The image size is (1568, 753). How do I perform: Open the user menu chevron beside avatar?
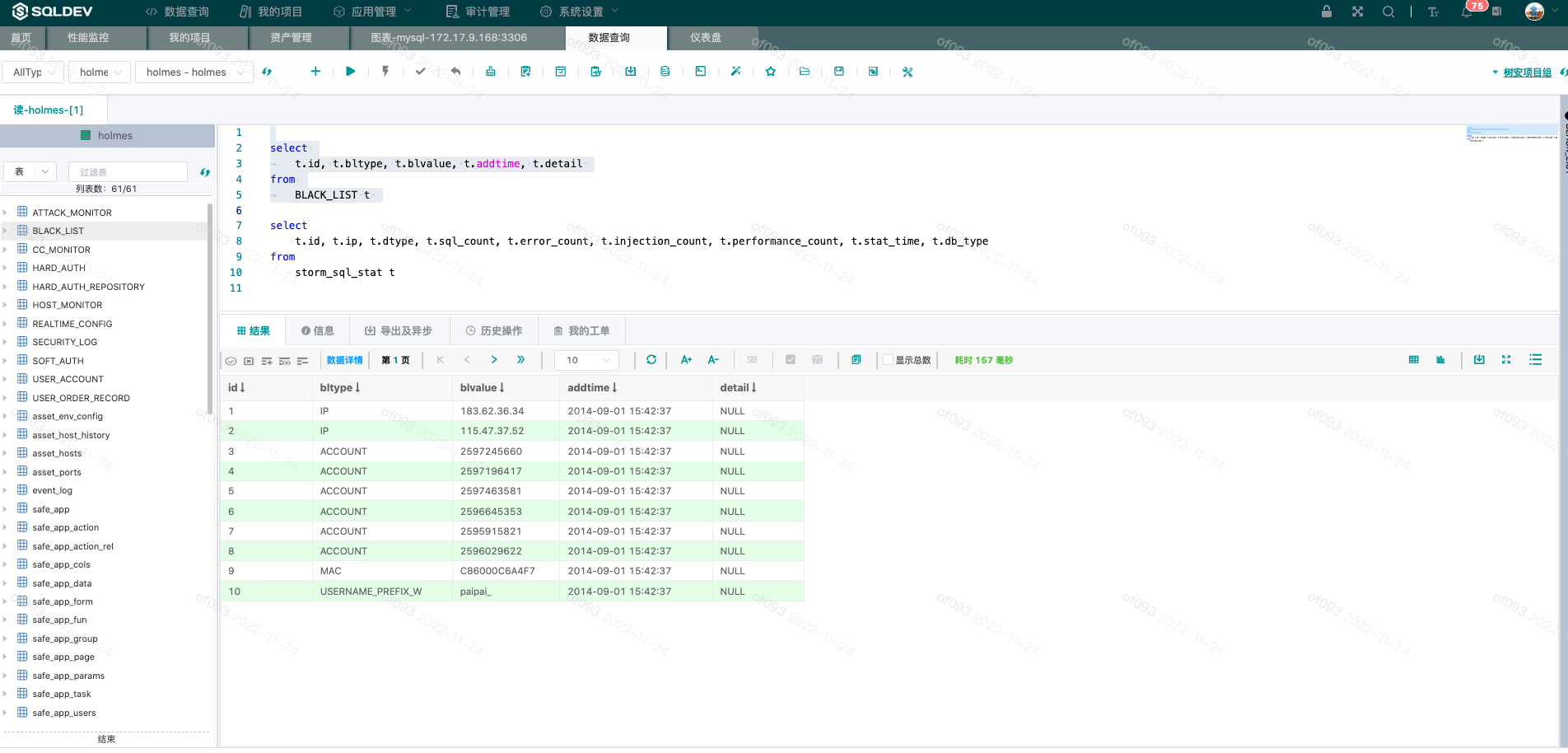click(1553, 12)
